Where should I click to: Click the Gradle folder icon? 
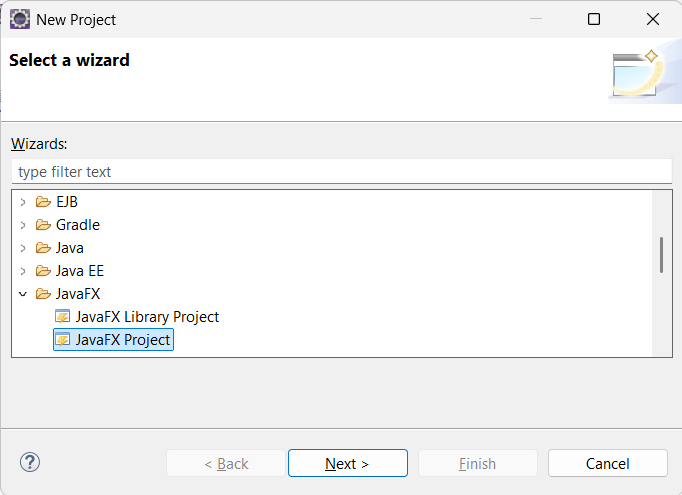point(43,225)
